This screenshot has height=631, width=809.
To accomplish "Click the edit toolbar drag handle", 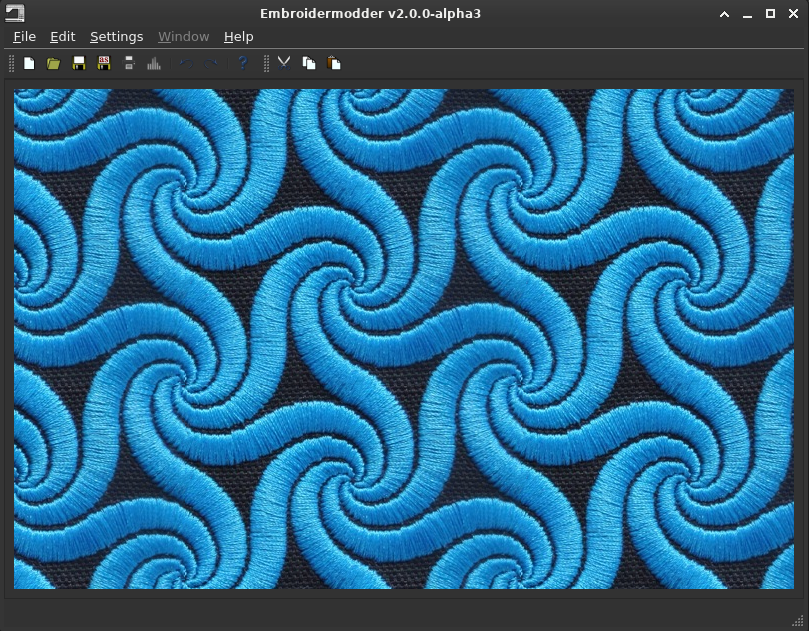I will click(266, 63).
